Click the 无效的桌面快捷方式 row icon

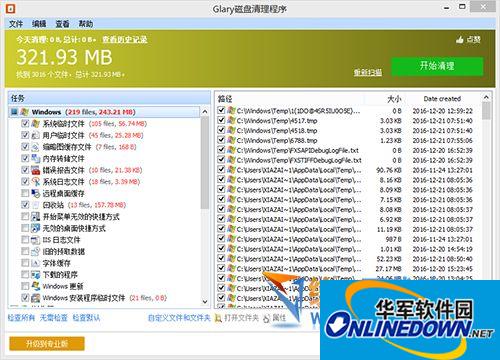click(35, 228)
